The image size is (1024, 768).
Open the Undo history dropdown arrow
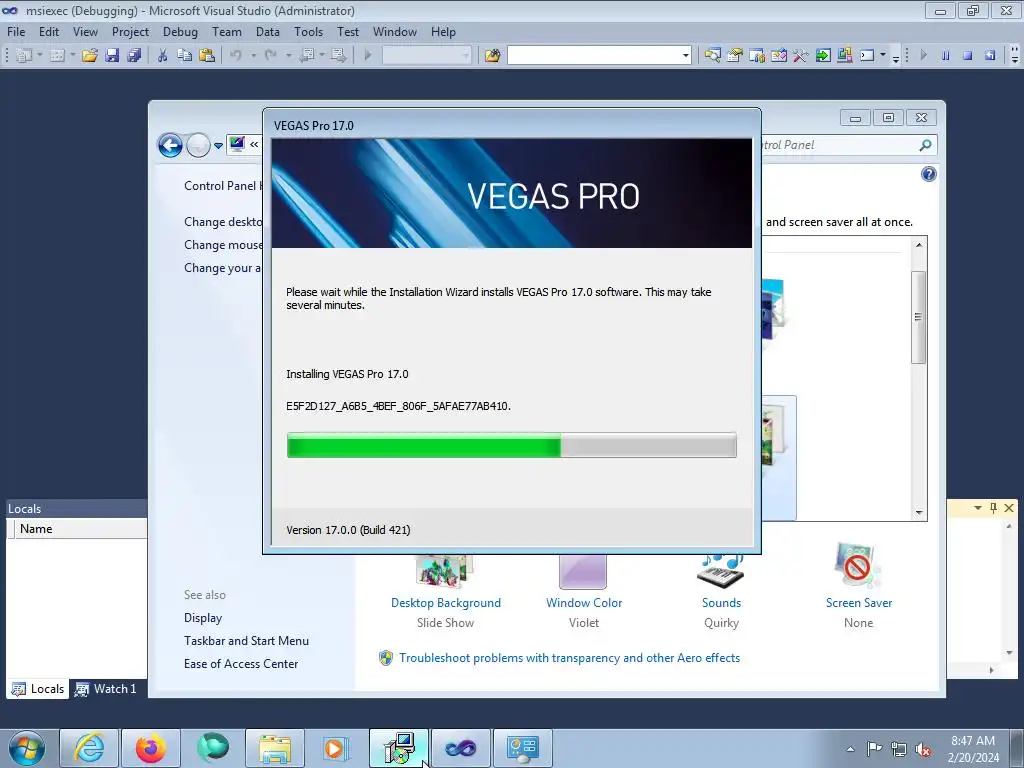point(253,56)
